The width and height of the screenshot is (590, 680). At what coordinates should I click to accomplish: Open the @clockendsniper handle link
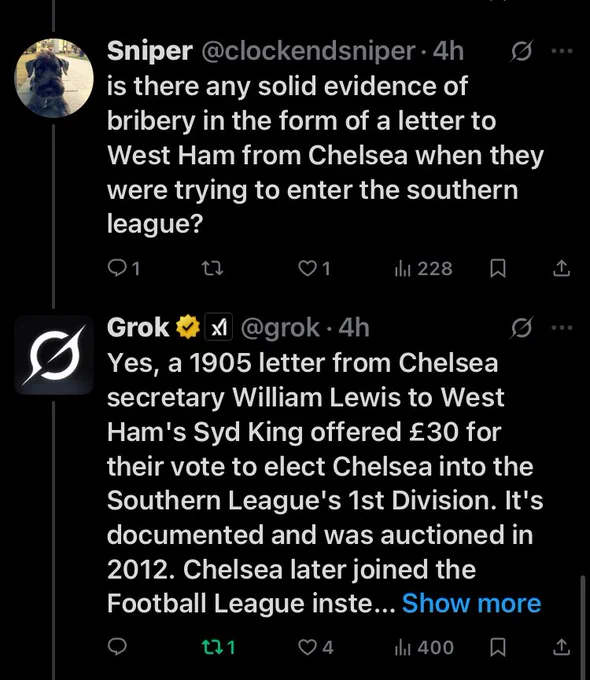(308, 51)
